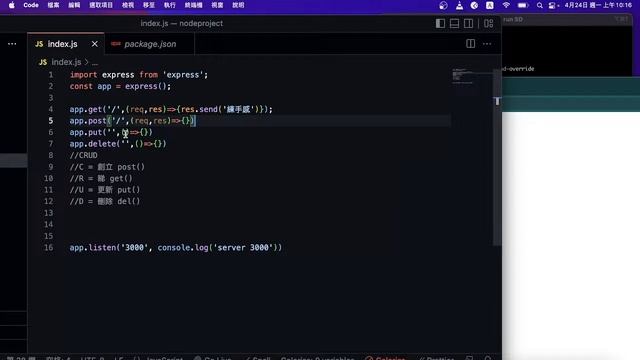The height and width of the screenshot is (360, 640).
Task: Switch to the package.json tab
Action: tap(150, 44)
